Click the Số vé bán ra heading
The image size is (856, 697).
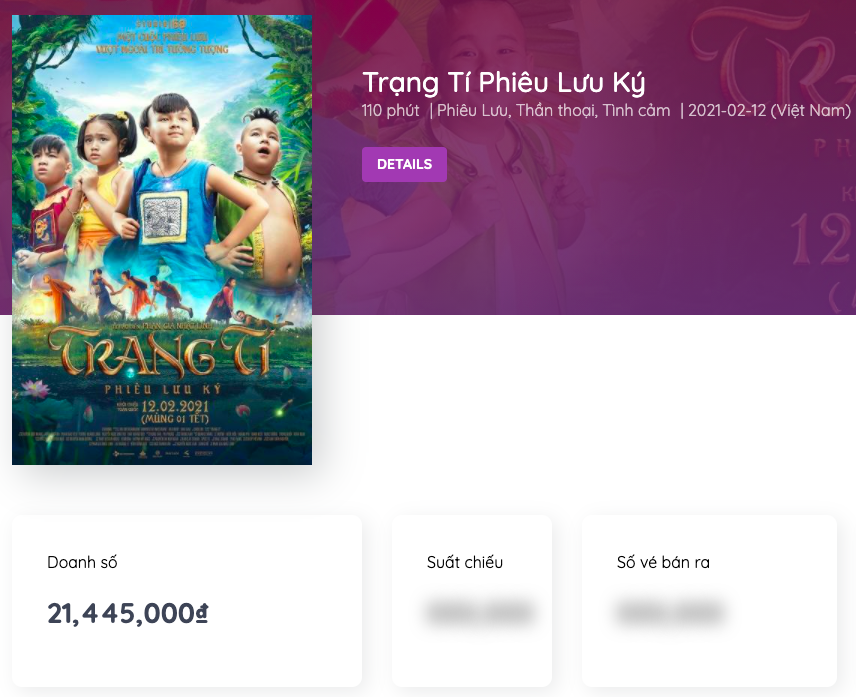coord(663,562)
